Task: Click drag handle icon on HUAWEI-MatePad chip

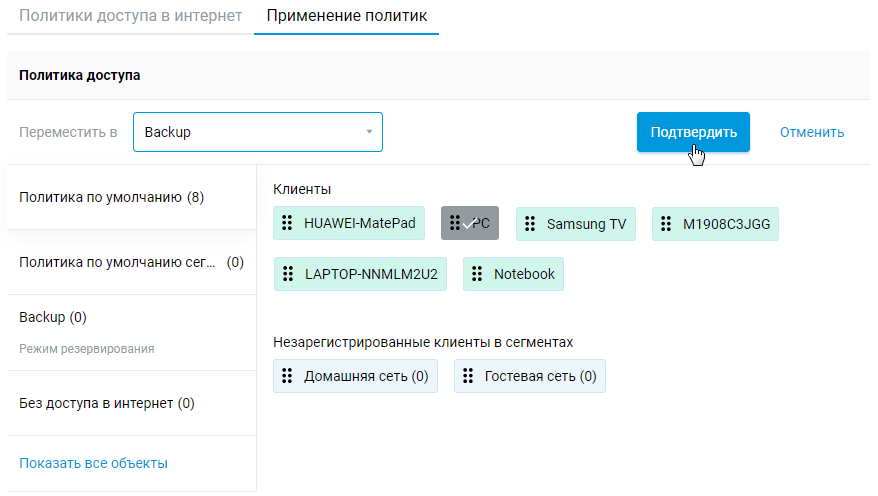Action: click(x=287, y=224)
